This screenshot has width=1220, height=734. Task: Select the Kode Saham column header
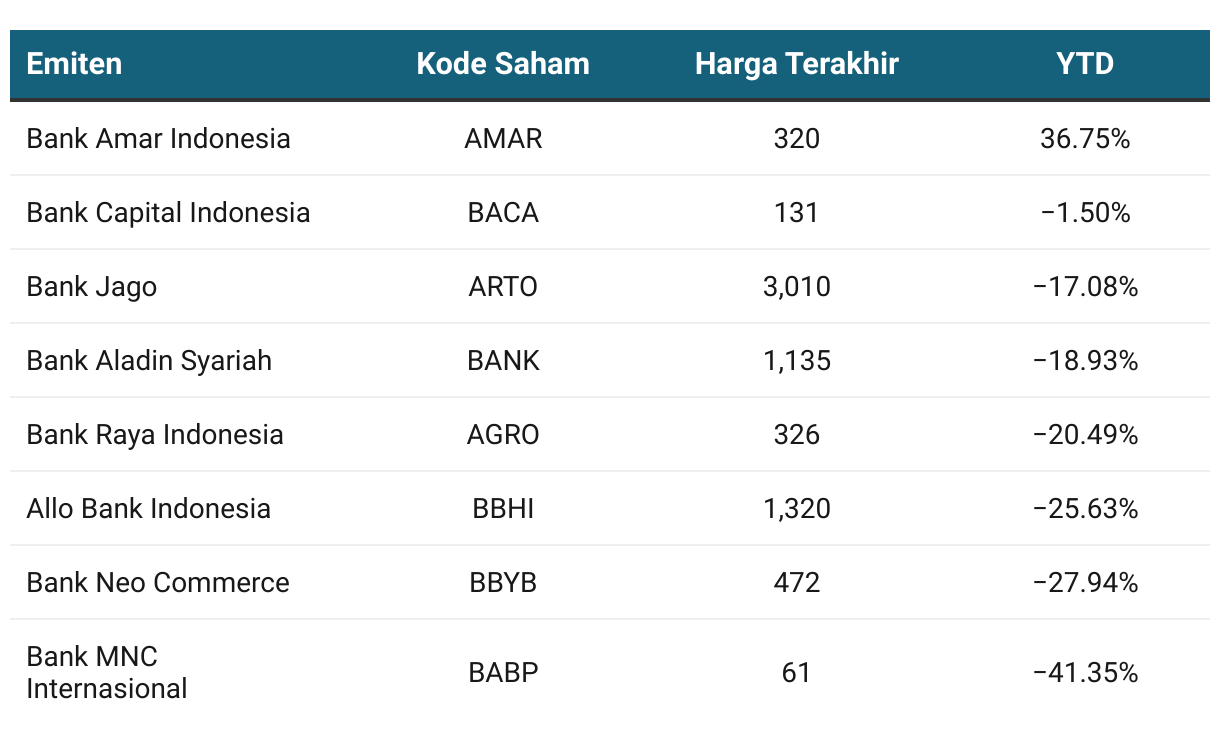click(x=503, y=64)
